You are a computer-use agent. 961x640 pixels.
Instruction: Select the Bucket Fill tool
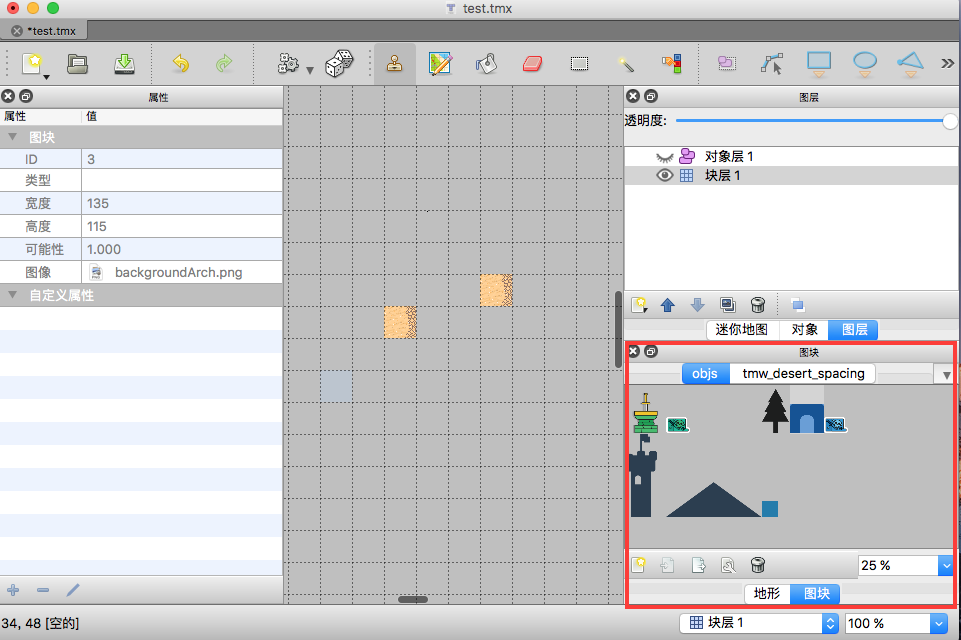pos(487,63)
